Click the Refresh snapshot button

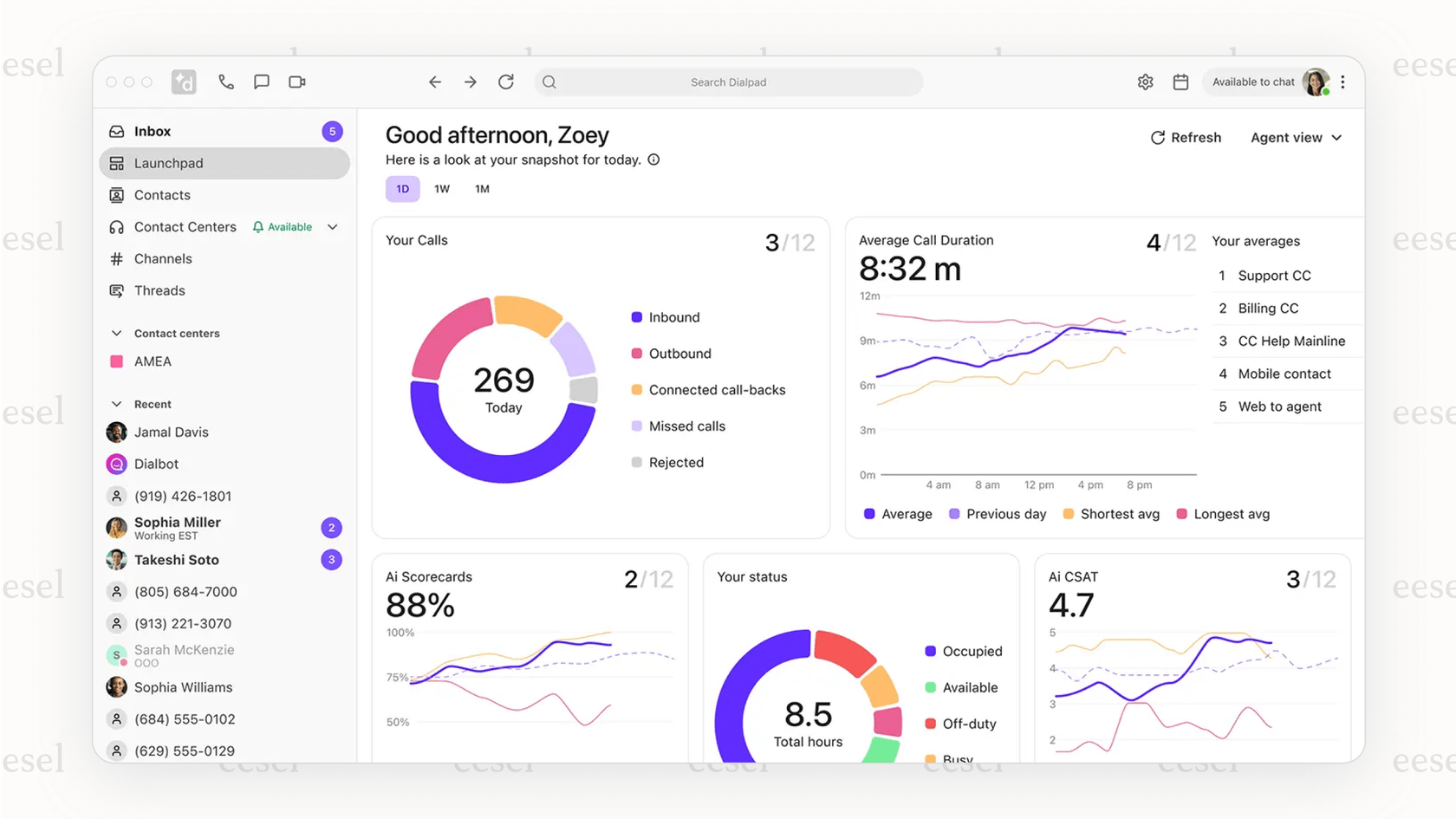point(1186,137)
